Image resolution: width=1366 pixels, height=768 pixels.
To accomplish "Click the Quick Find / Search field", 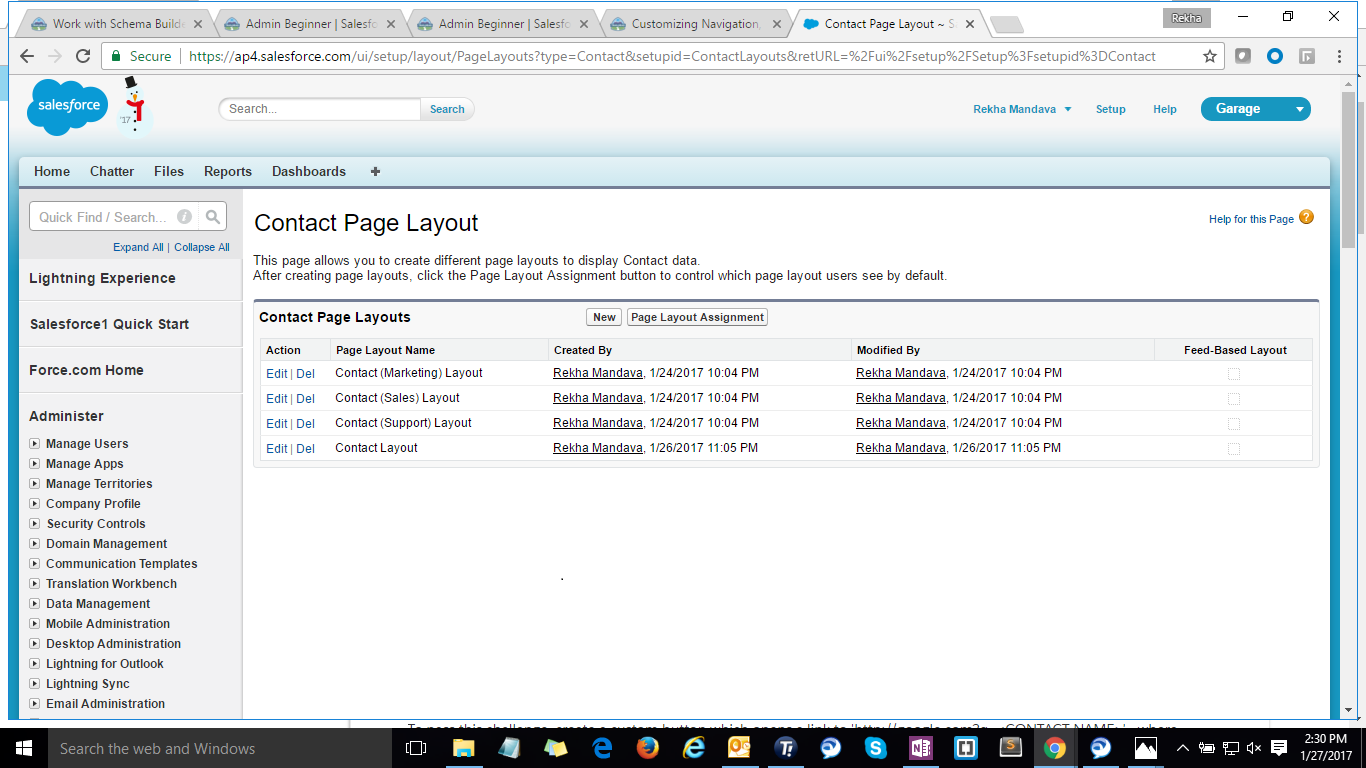I will 113,216.
